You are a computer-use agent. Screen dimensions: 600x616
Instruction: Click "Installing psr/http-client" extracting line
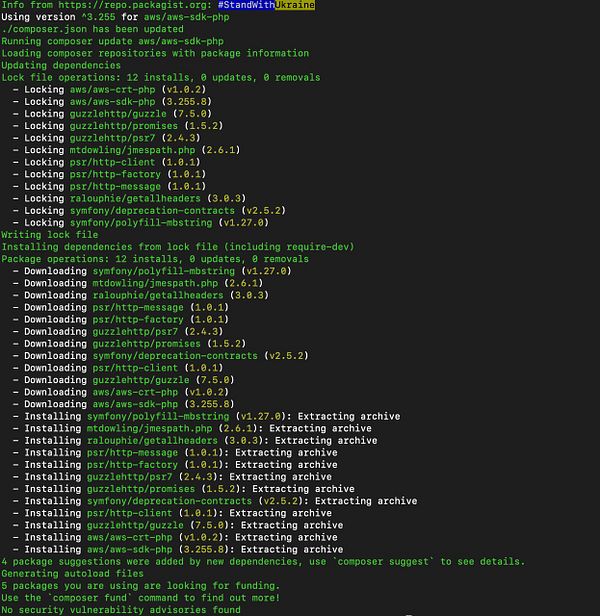coord(172,513)
